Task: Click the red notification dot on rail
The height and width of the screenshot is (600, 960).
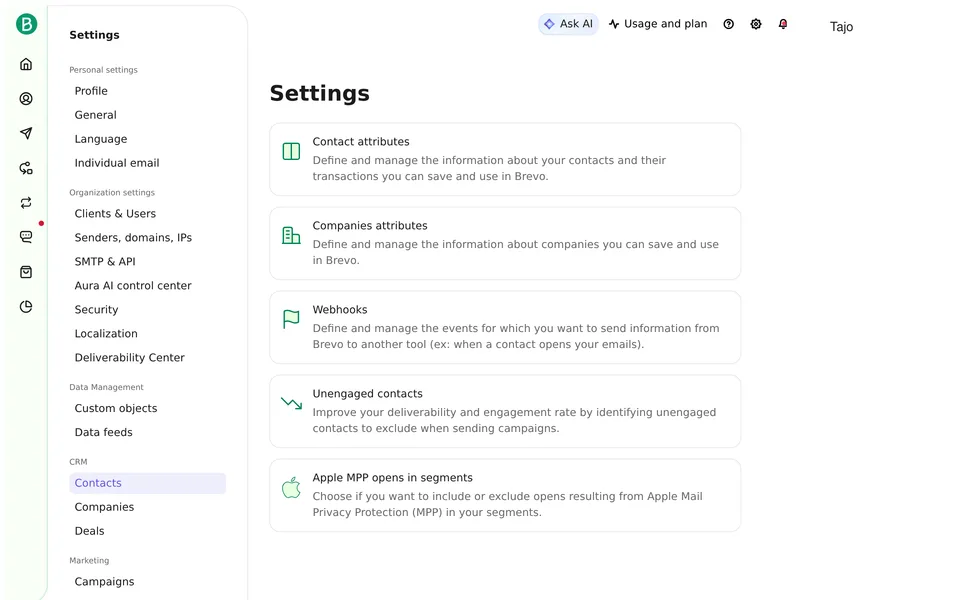Action: point(41,223)
